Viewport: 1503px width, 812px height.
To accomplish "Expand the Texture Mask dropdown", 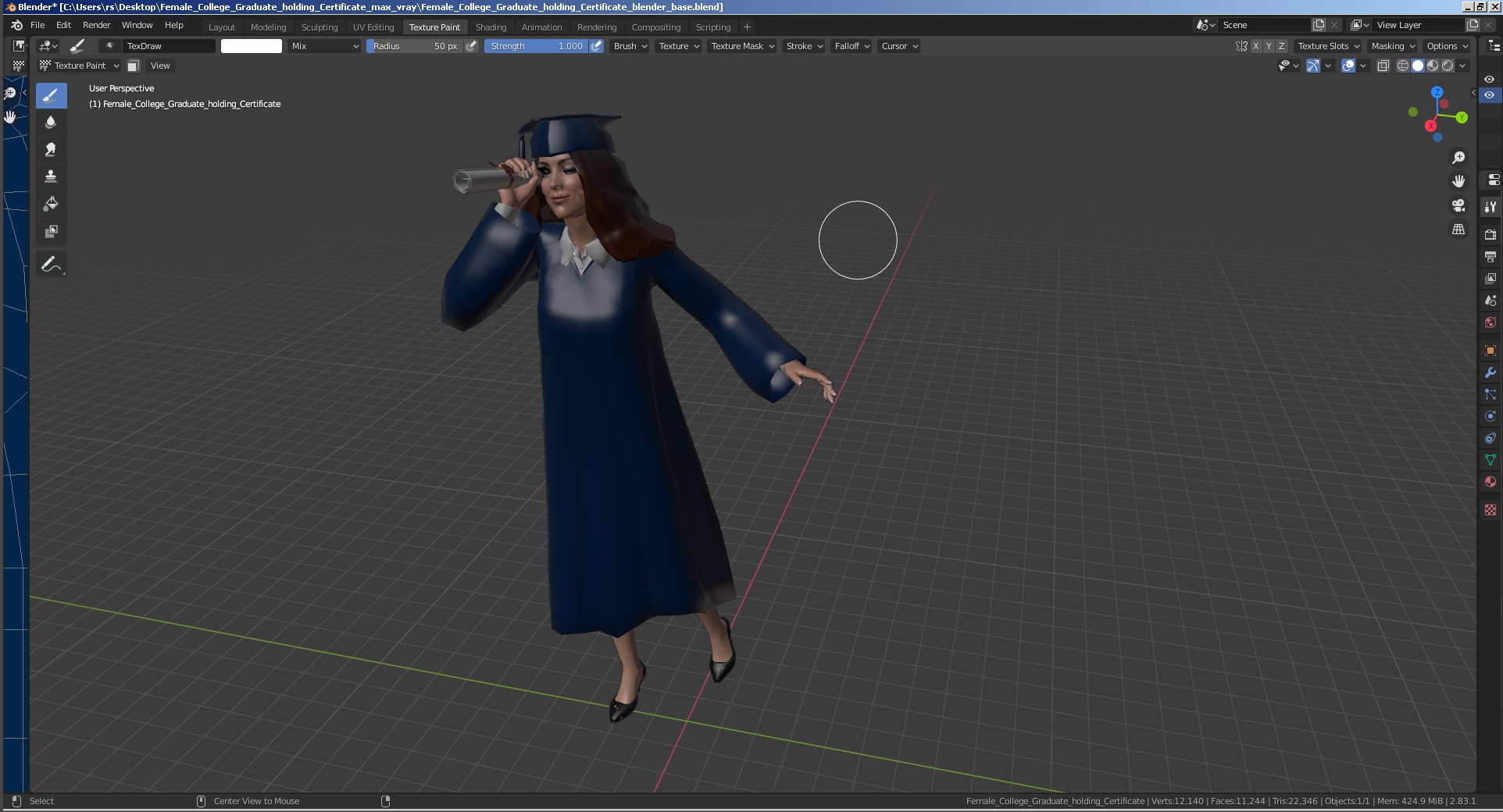I will [742, 46].
